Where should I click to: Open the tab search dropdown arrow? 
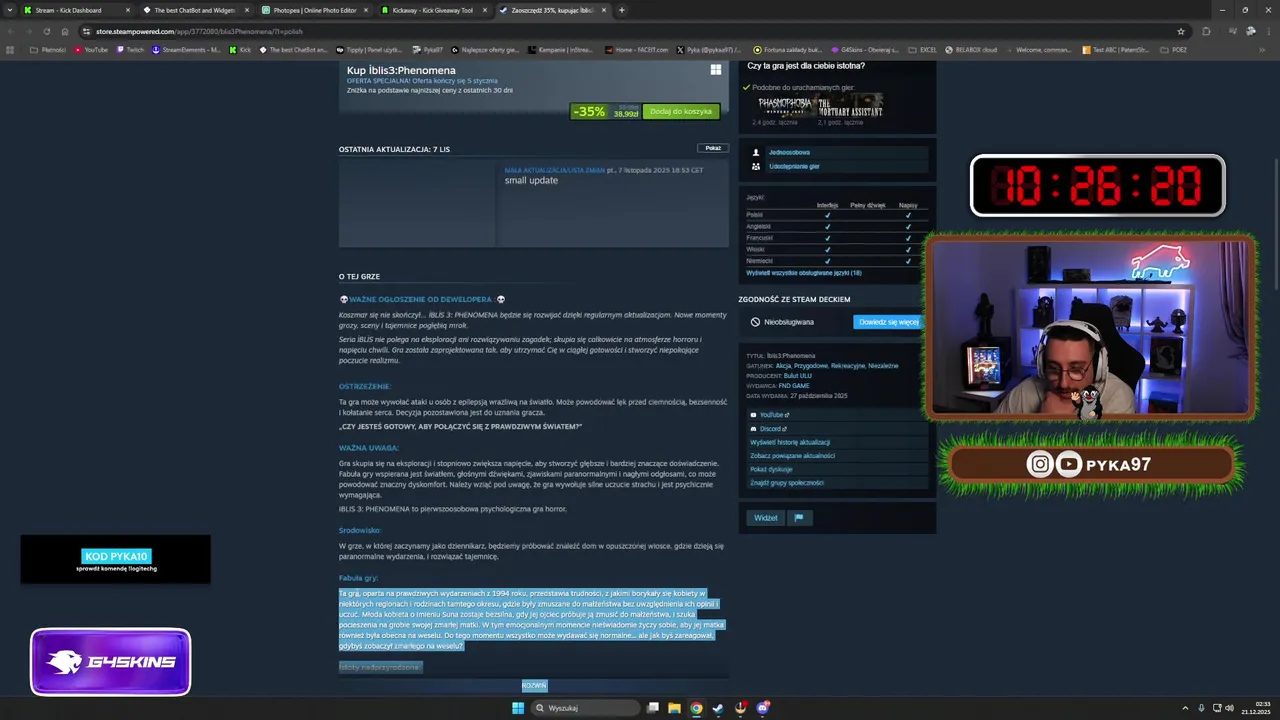click(x=11, y=10)
